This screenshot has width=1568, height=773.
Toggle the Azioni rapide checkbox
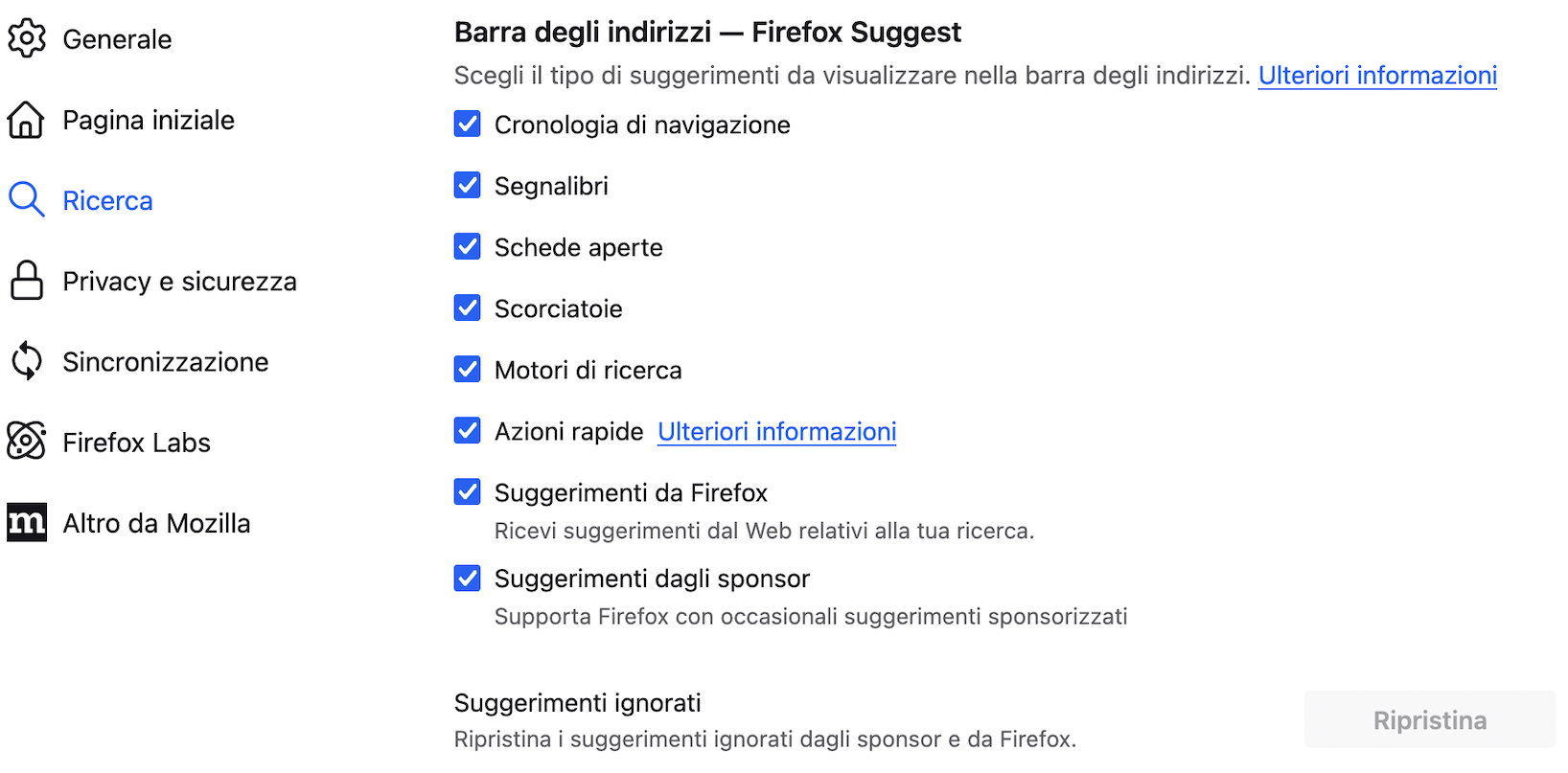coord(467,430)
